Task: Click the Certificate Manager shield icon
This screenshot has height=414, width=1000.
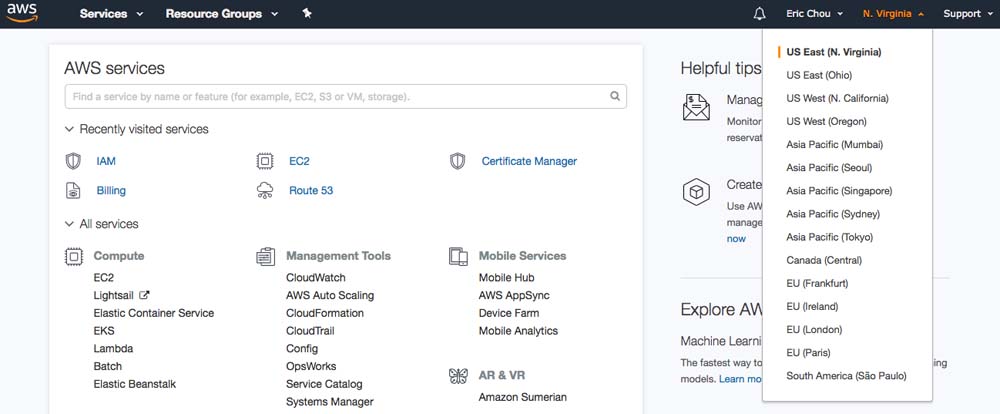Action: pyautogui.click(x=458, y=161)
